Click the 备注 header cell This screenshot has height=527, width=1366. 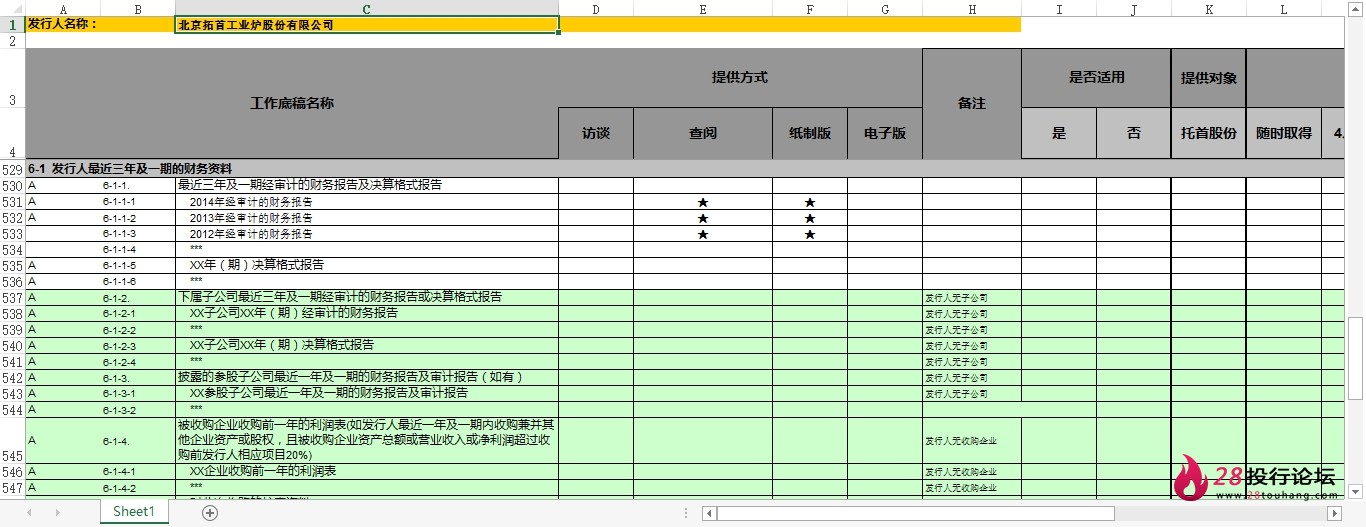pyautogui.click(x=972, y=104)
